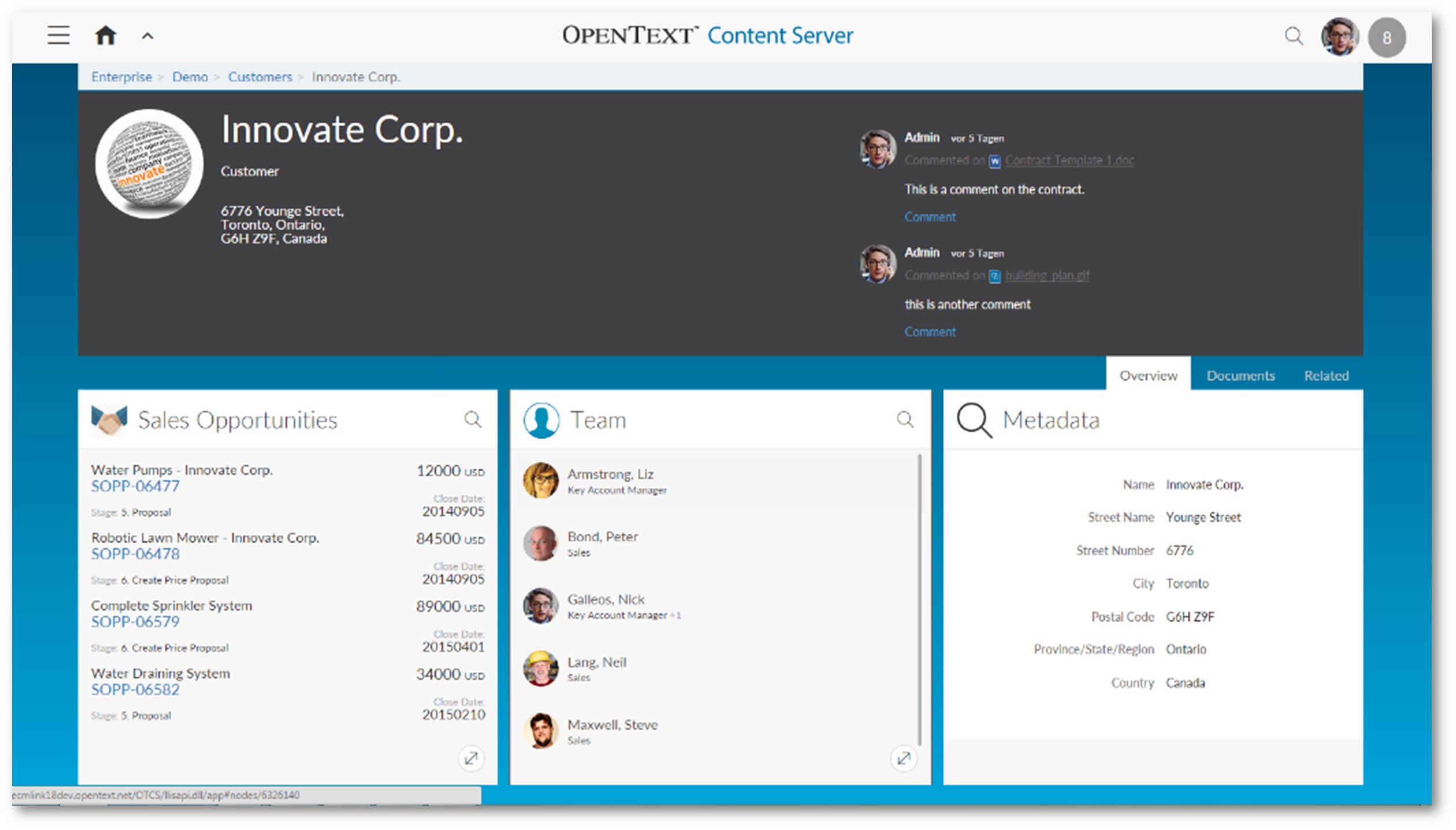Click the Metadata magnifier icon
The height and width of the screenshot is (830, 1456).
[x=974, y=420]
